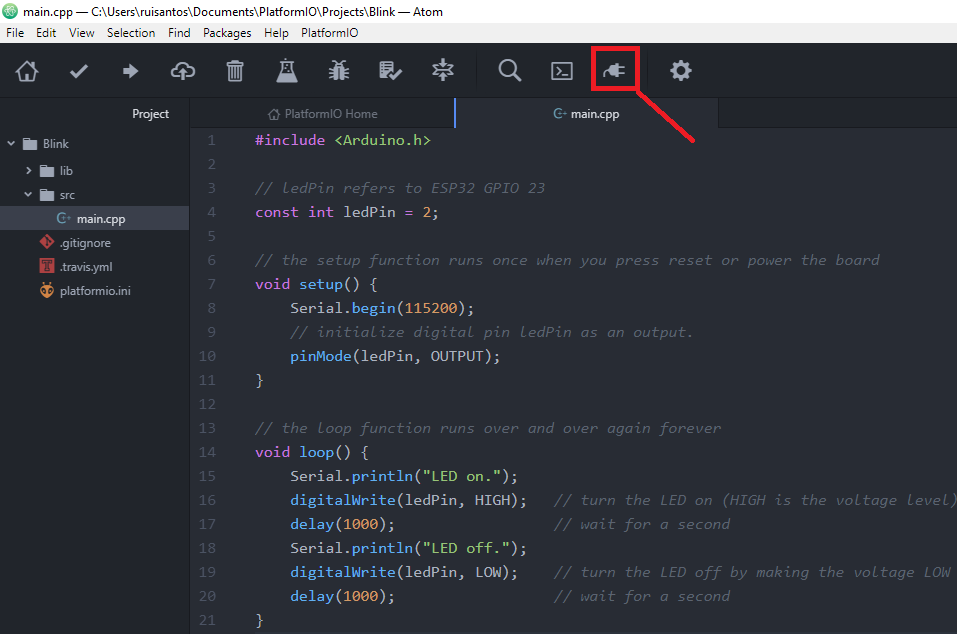The height and width of the screenshot is (634, 957).
Task: Collapse the src folder
Action: point(30,195)
